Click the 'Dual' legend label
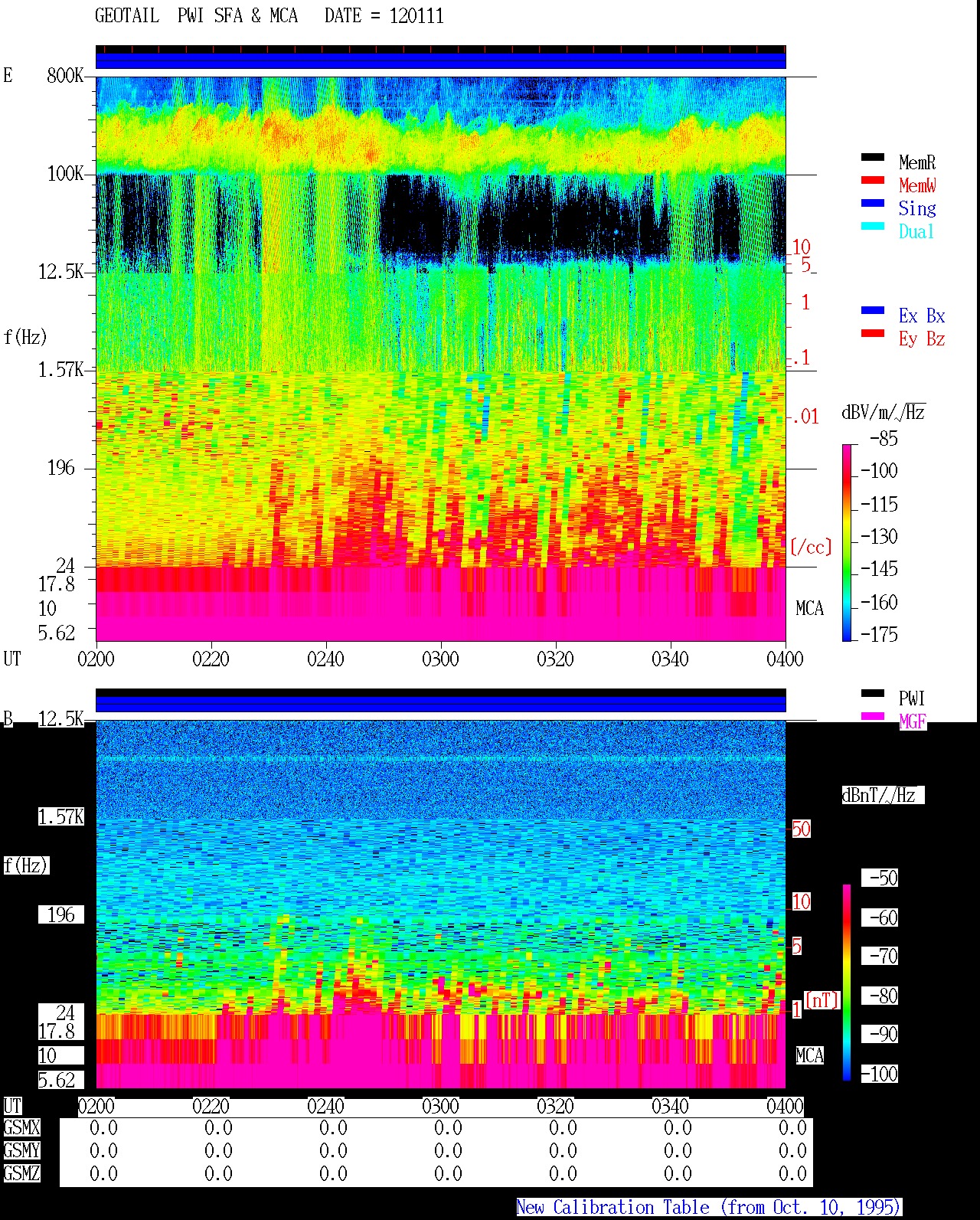This screenshot has width=980, height=1220. (x=917, y=231)
